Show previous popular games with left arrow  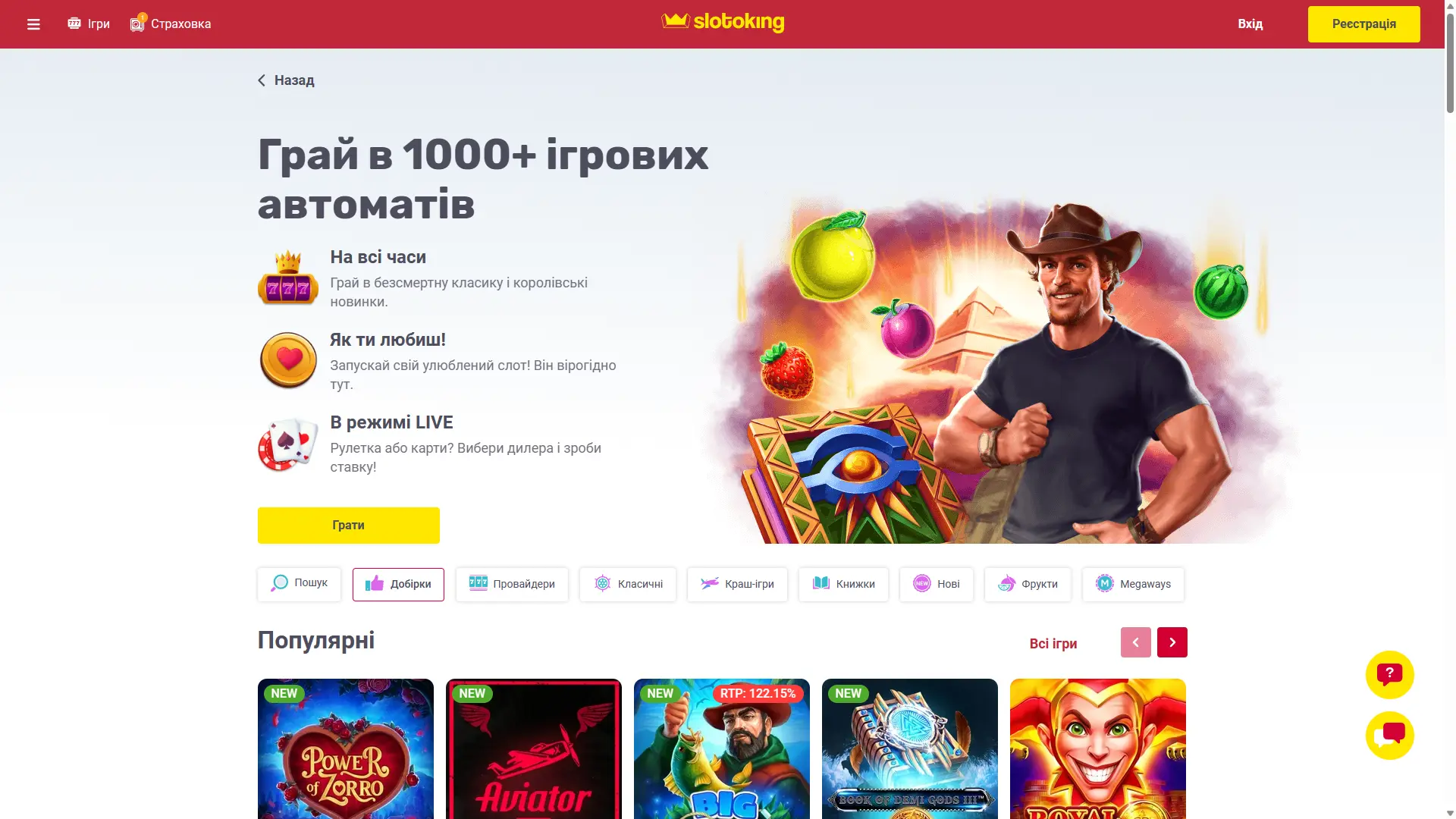[1135, 642]
